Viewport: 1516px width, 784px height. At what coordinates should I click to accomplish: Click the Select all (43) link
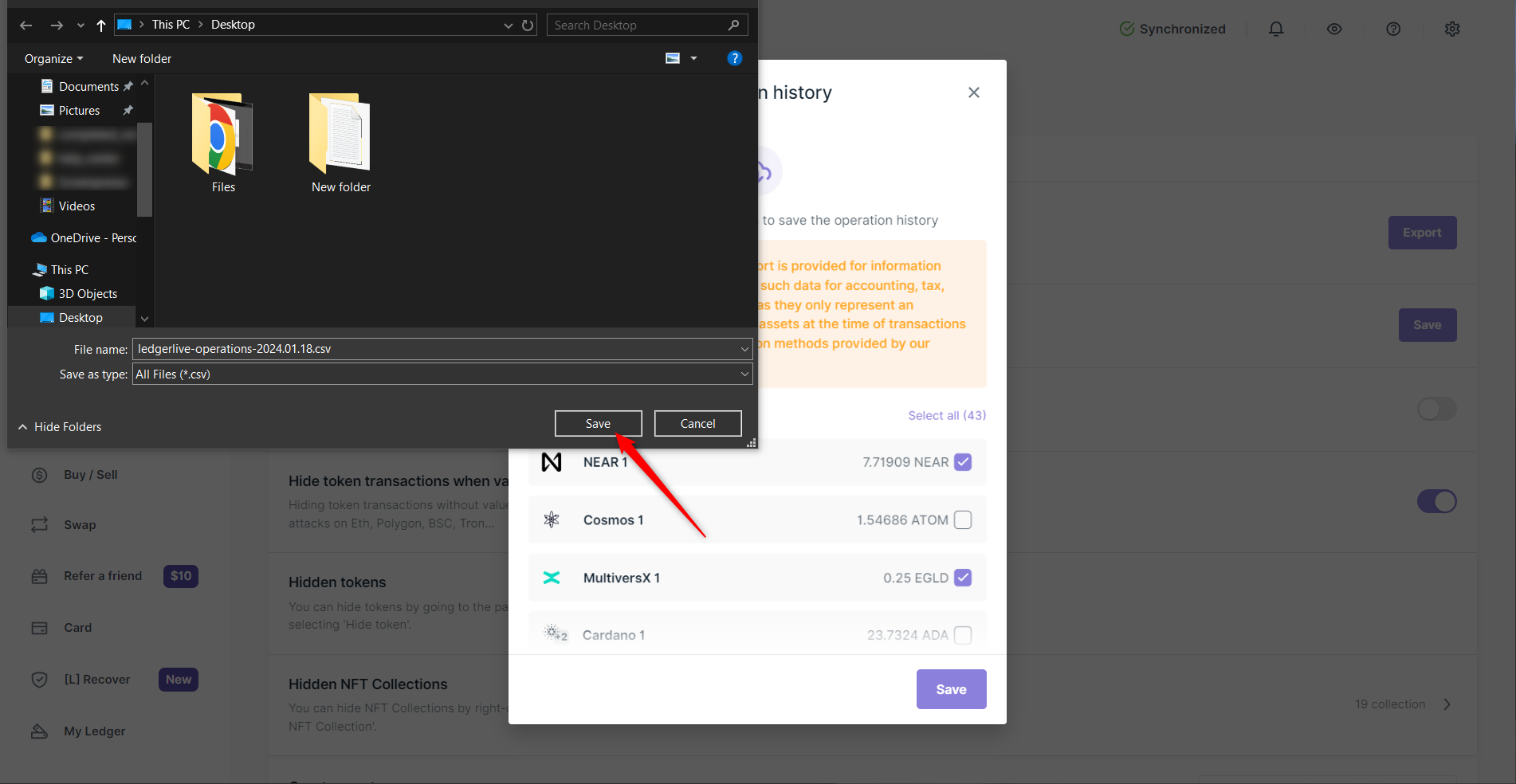tap(947, 416)
